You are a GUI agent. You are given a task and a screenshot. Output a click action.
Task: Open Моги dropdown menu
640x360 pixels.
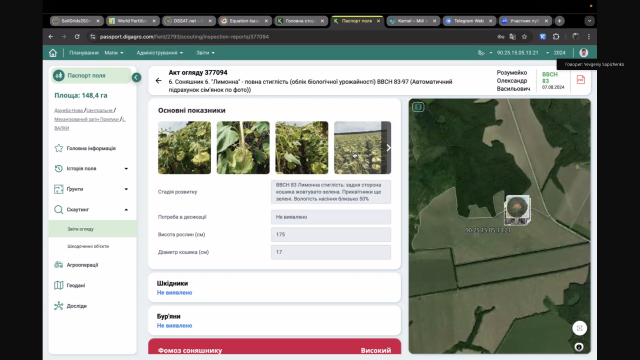114,53
